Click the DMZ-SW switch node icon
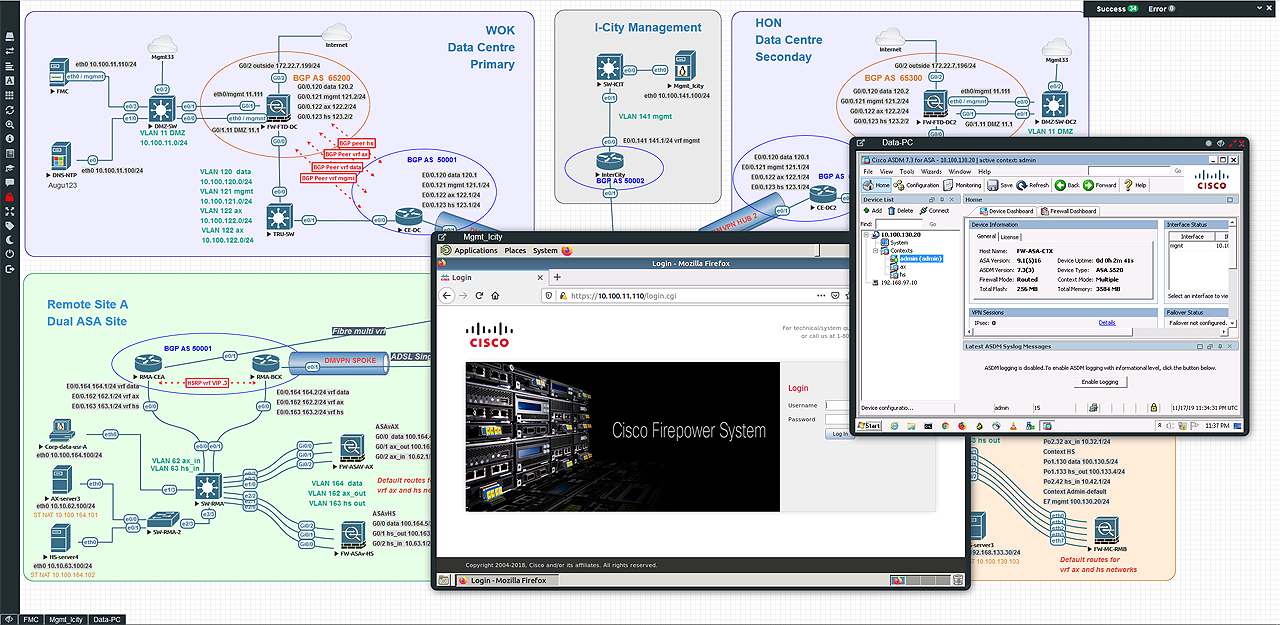The width and height of the screenshot is (1280, 625). click(x=160, y=107)
